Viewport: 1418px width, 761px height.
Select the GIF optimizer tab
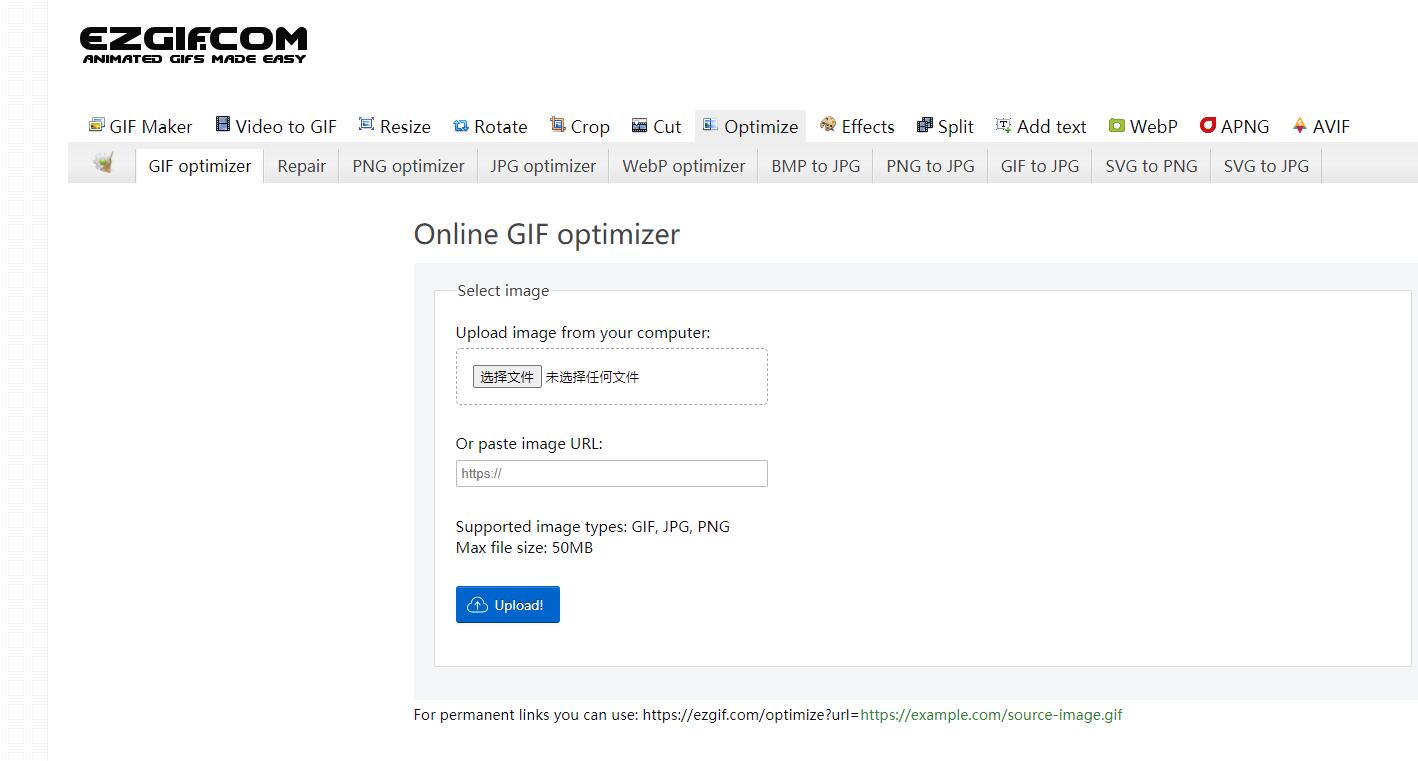(200, 166)
